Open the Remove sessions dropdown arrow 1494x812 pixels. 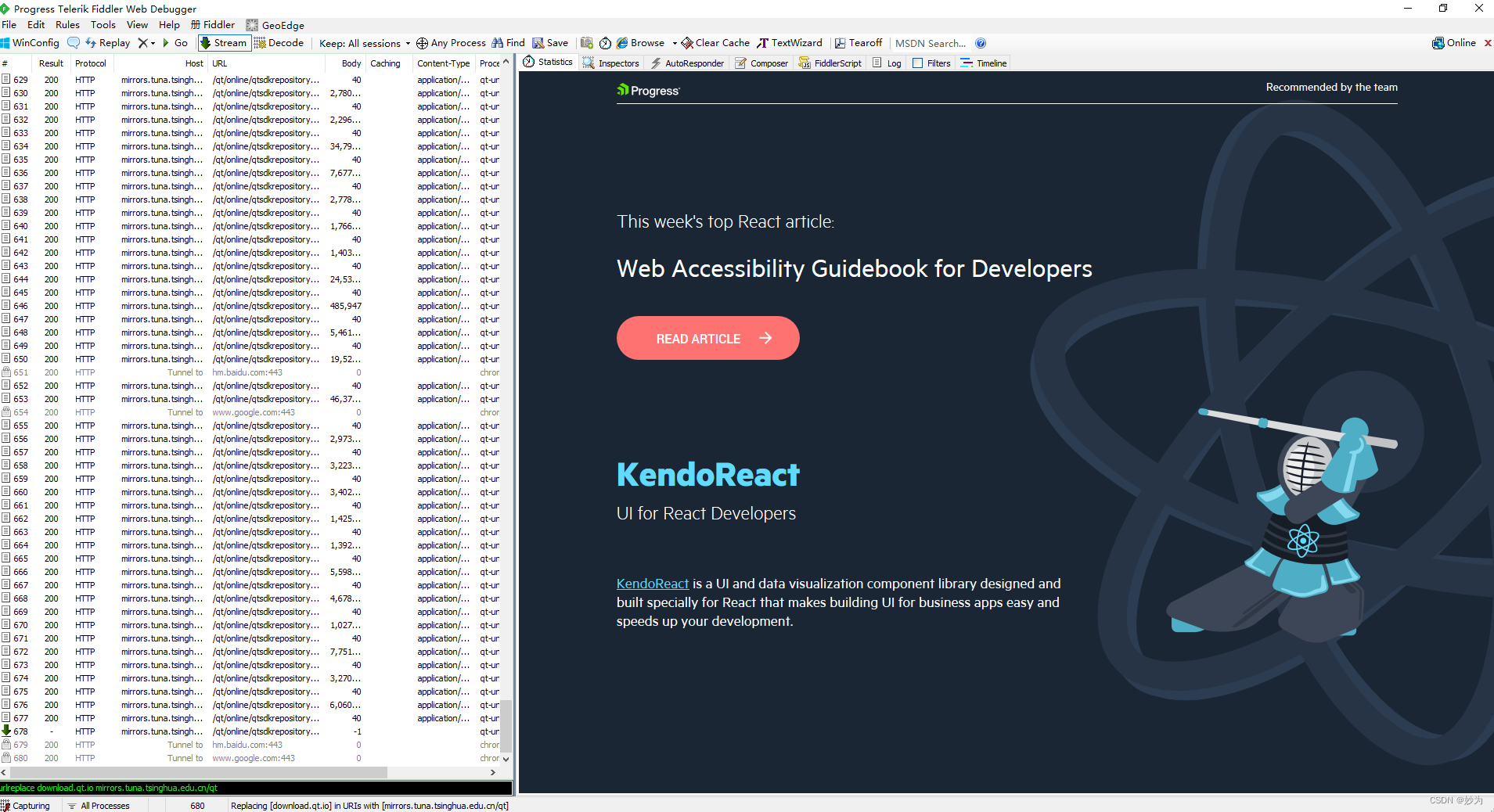(153, 43)
